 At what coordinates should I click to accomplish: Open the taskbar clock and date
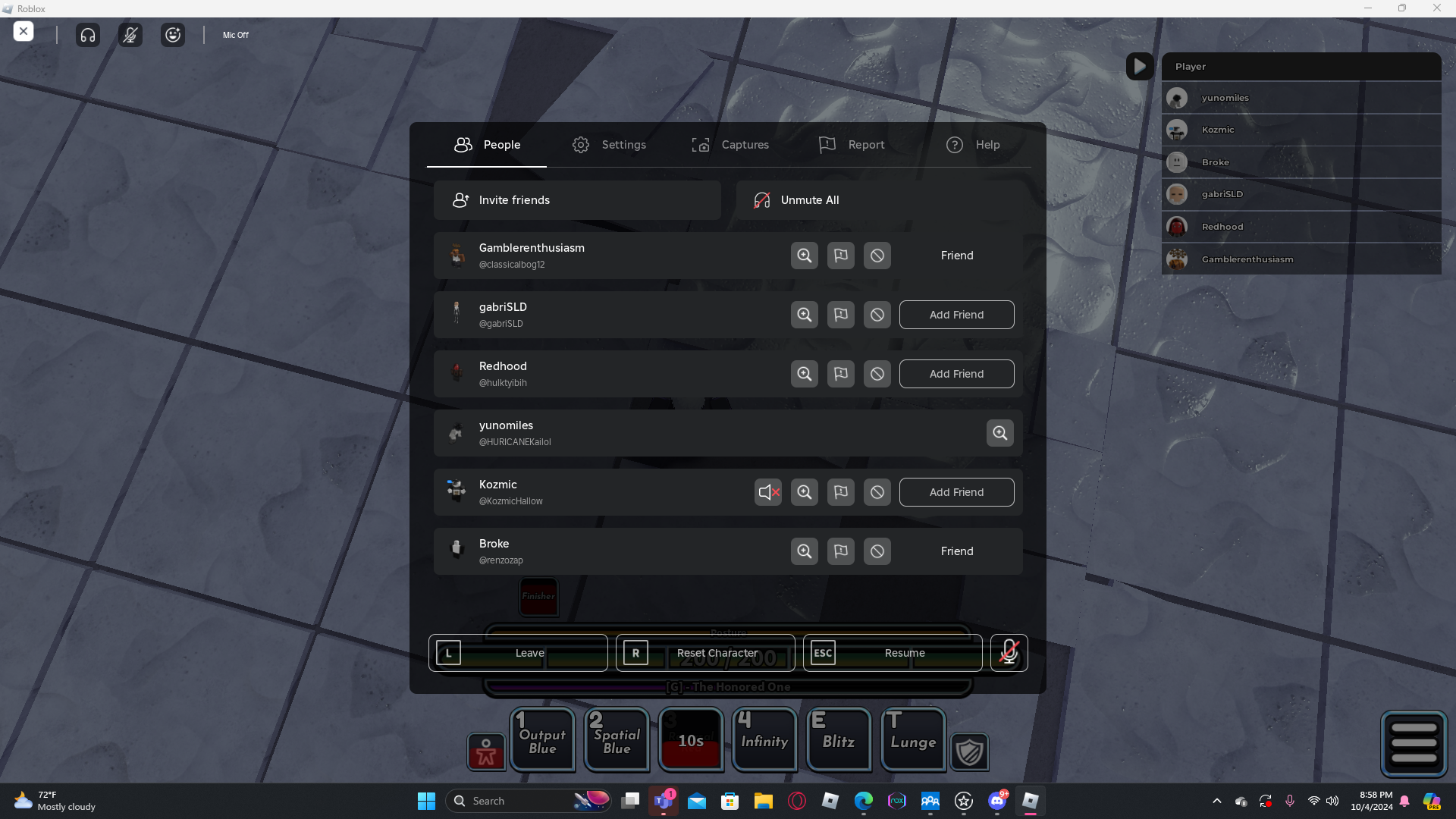click(1372, 801)
